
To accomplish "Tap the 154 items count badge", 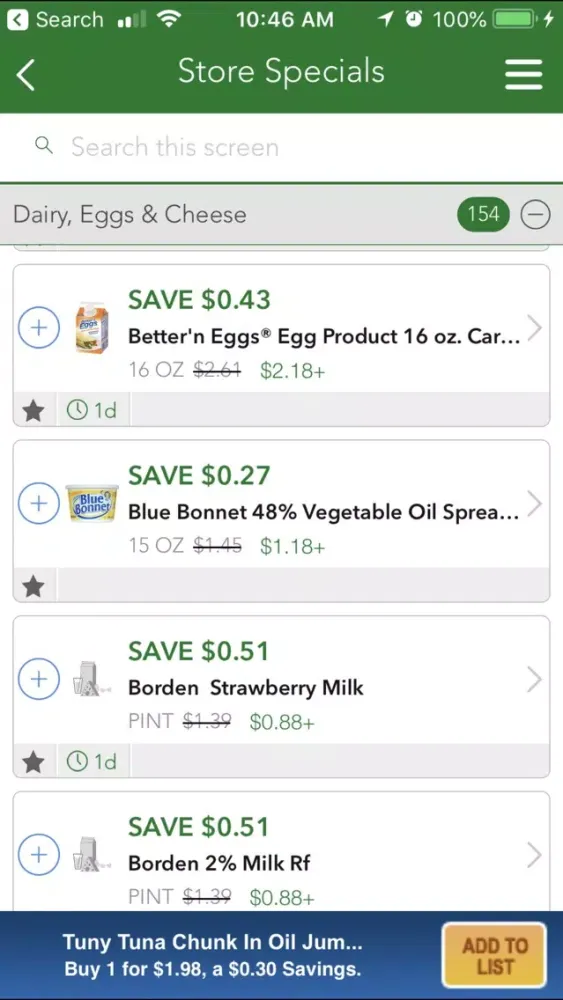I will click(483, 214).
